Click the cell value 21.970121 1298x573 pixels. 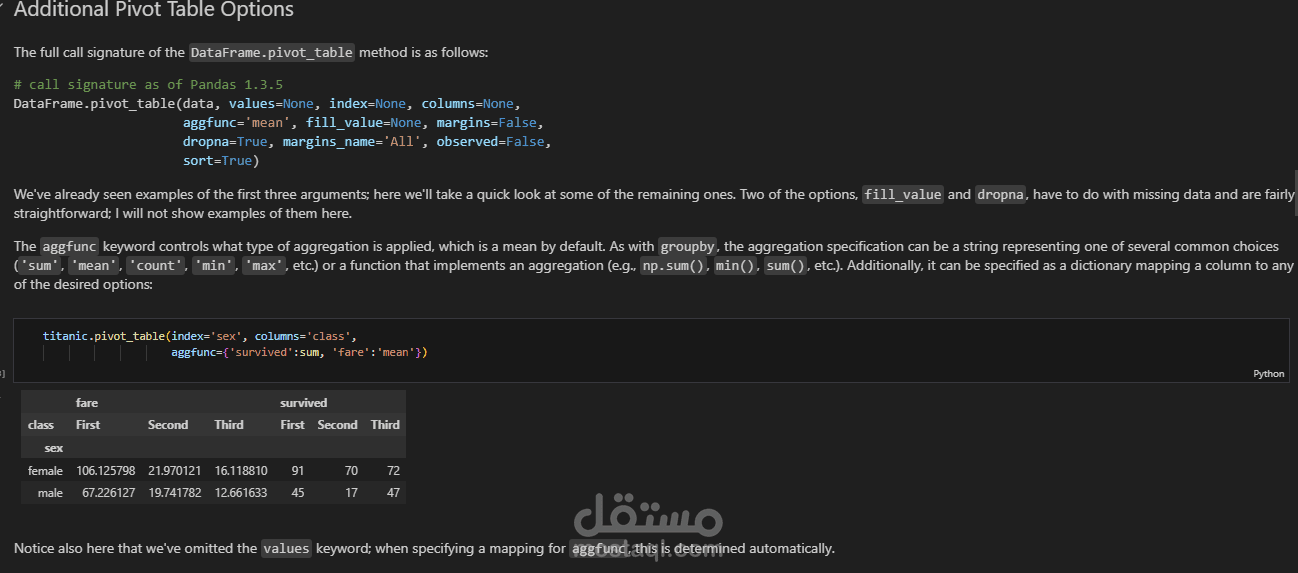tap(175, 470)
